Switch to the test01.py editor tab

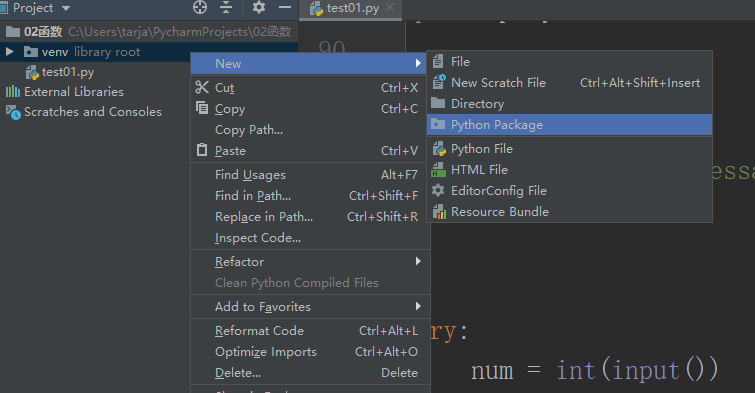tap(351, 9)
